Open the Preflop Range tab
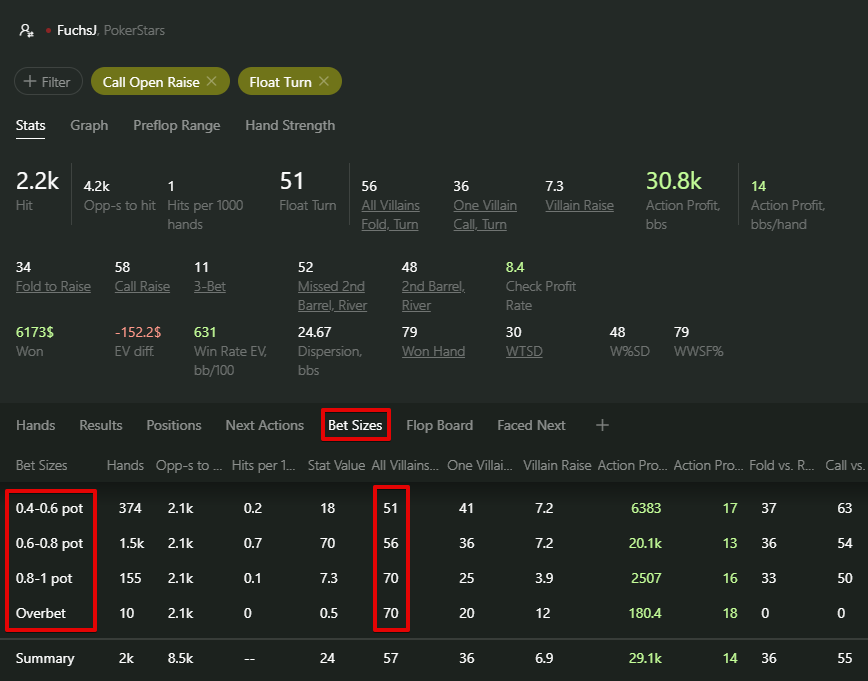This screenshot has height=681, width=868. click(x=176, y=125)
